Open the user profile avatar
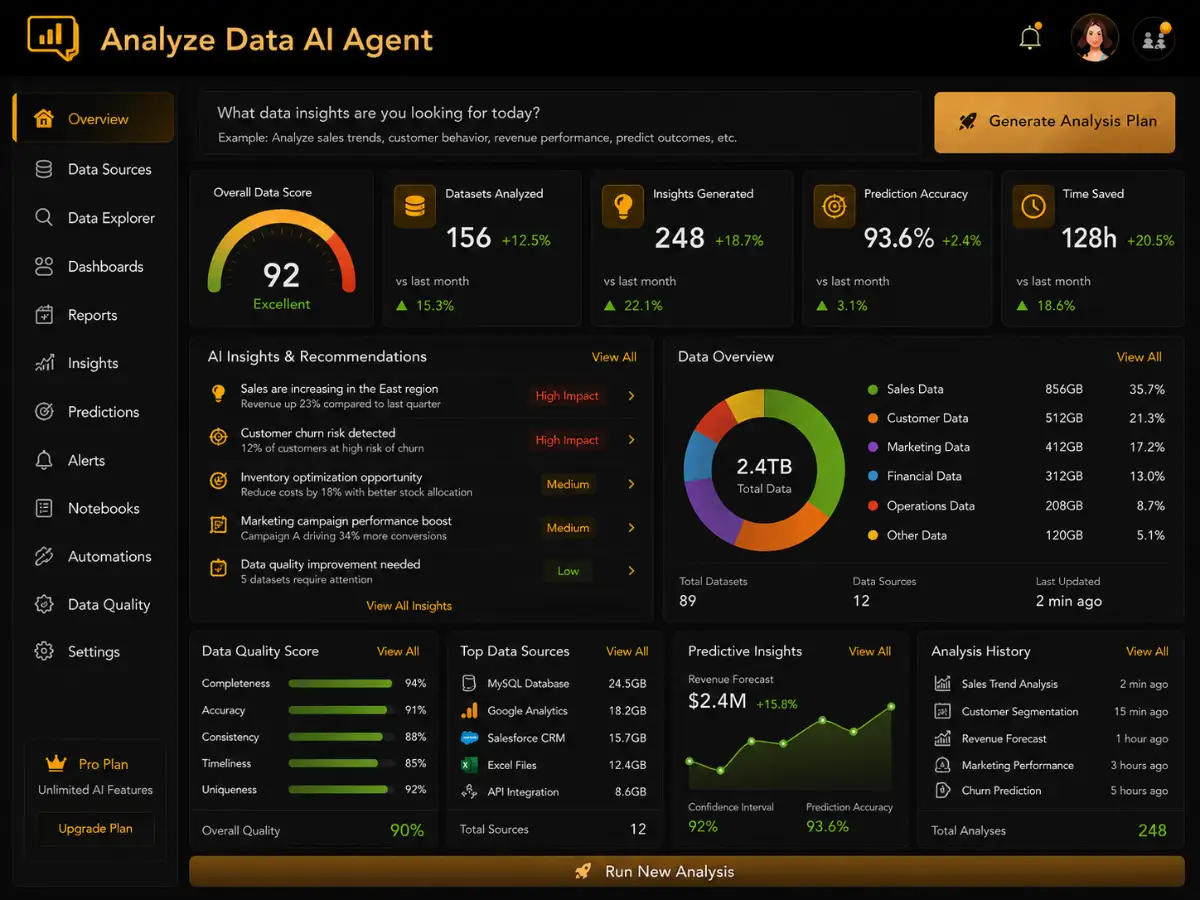 pyautogui.click(x=1094, y=39)
